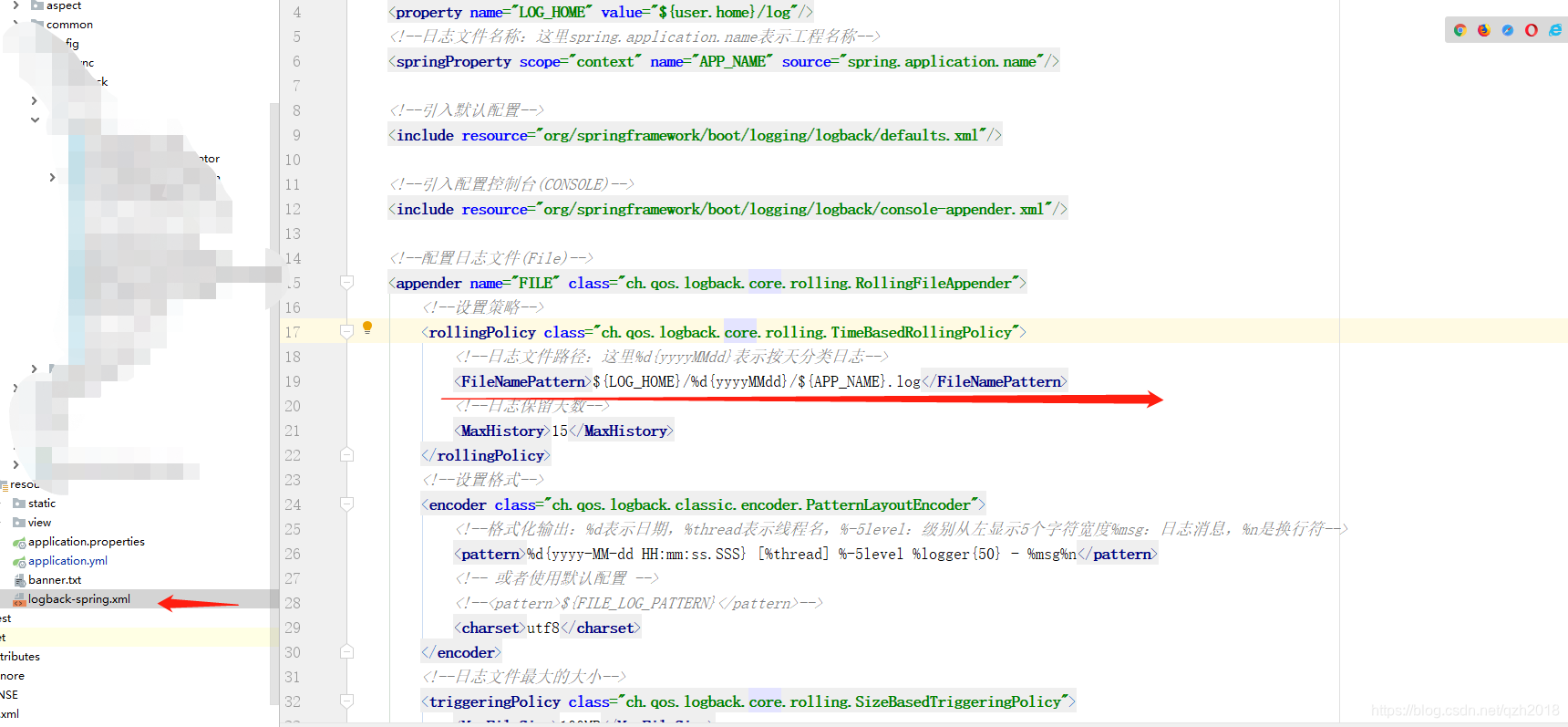Open in Opera browser icon
The image size is (1568, 727).
[x=1532, y=30]
